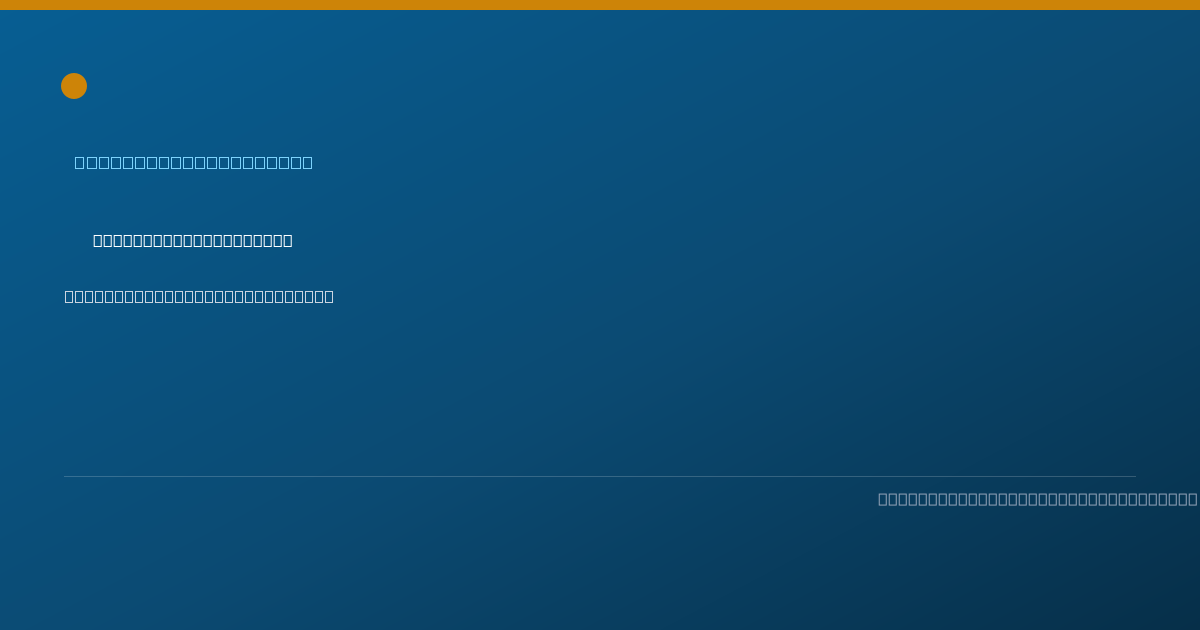This screenshot has height=630, width=1200.
Task: Click the thin horizontal divider line
Action: pos(600,476)
